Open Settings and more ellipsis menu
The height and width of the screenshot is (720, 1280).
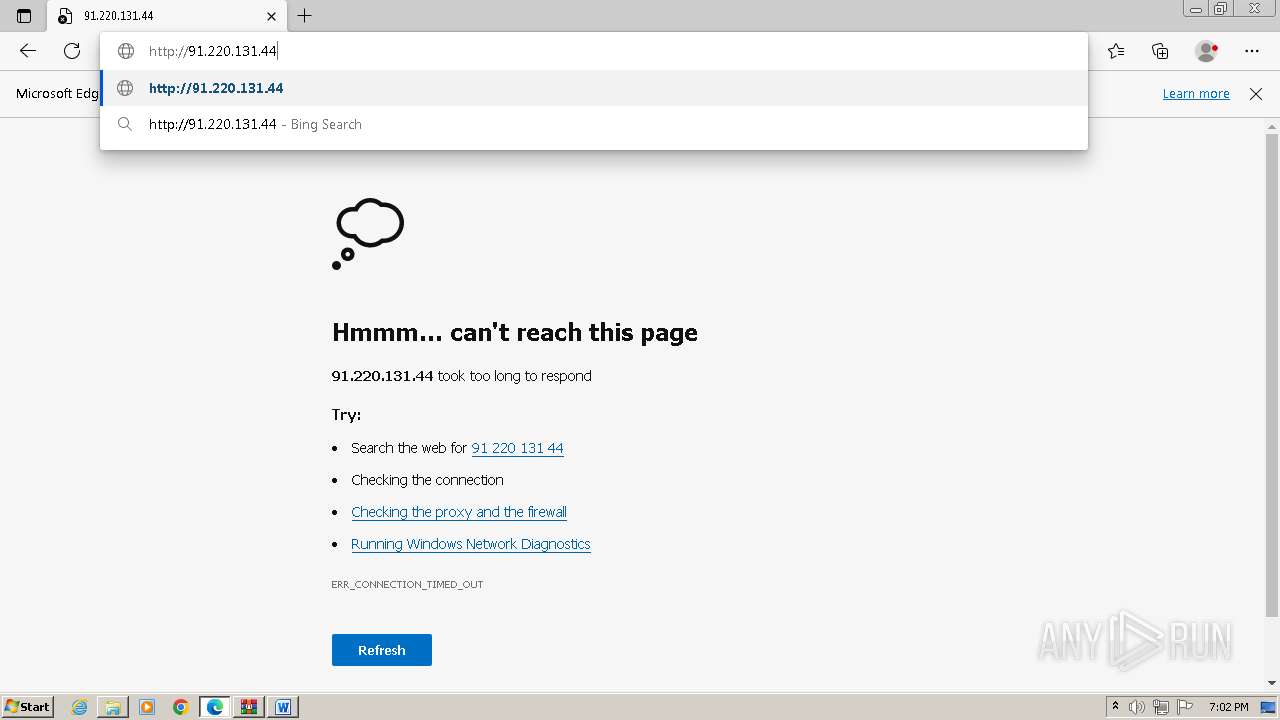(x=1252, y=51)
